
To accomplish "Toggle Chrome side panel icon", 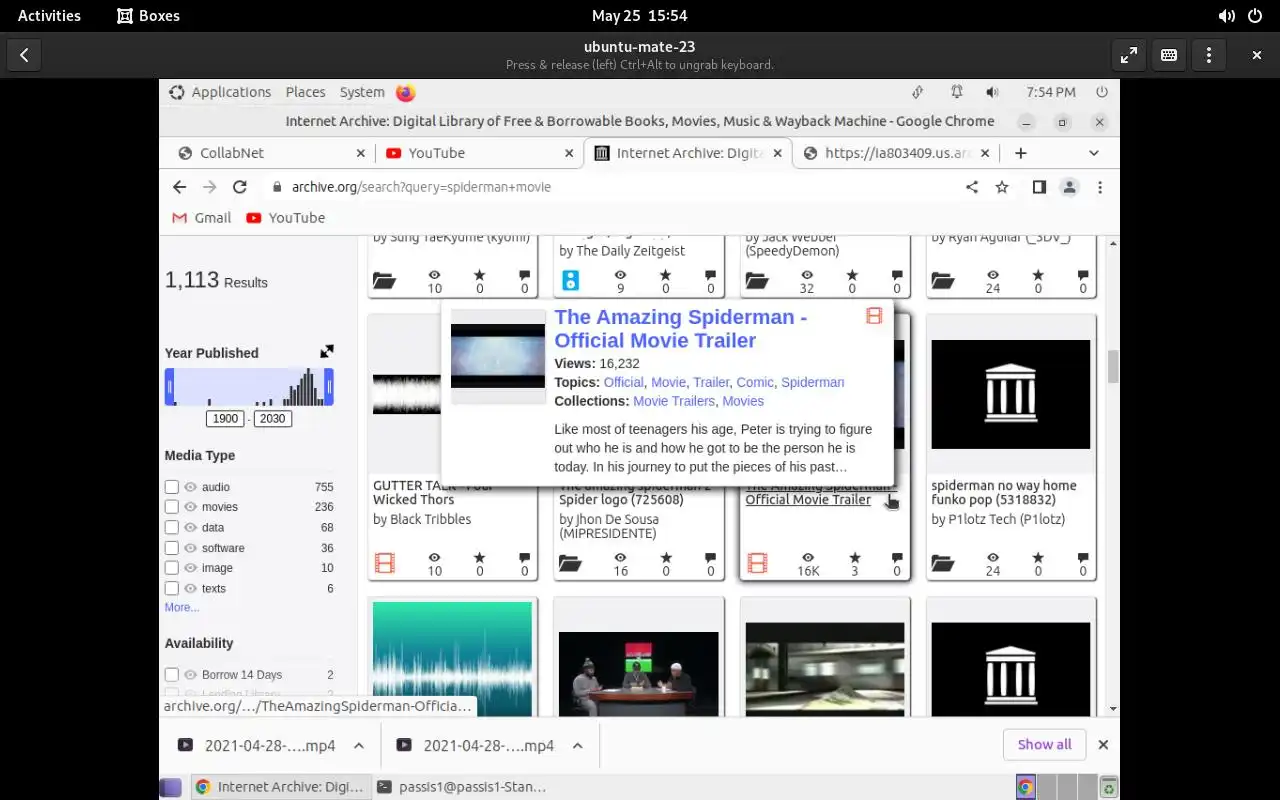I will pos(1039,187).
